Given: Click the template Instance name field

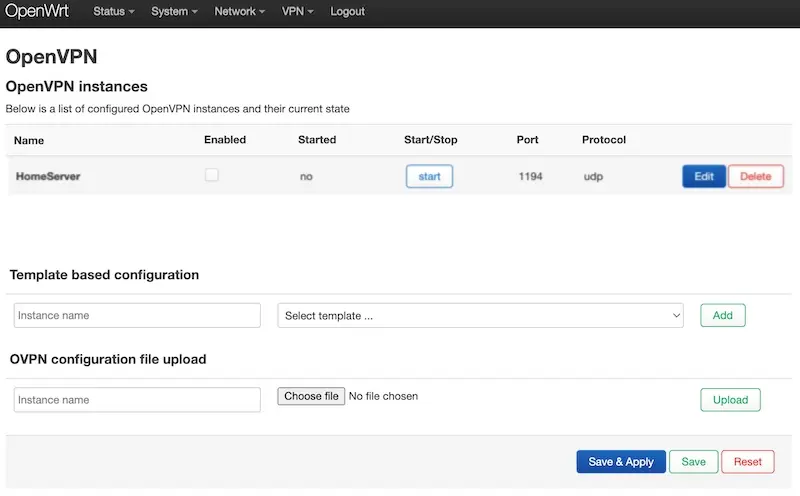Looking at the screenshot, I should coord(137,315).
